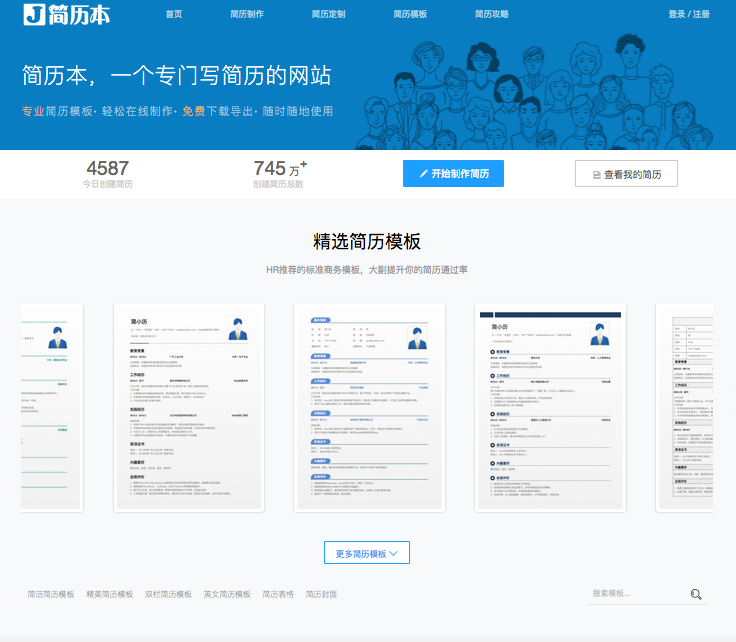The width and height of the screenshot is (736, 642).
Task: Click the 4587 今日创建简历 counter
Action: pos(107,174)
